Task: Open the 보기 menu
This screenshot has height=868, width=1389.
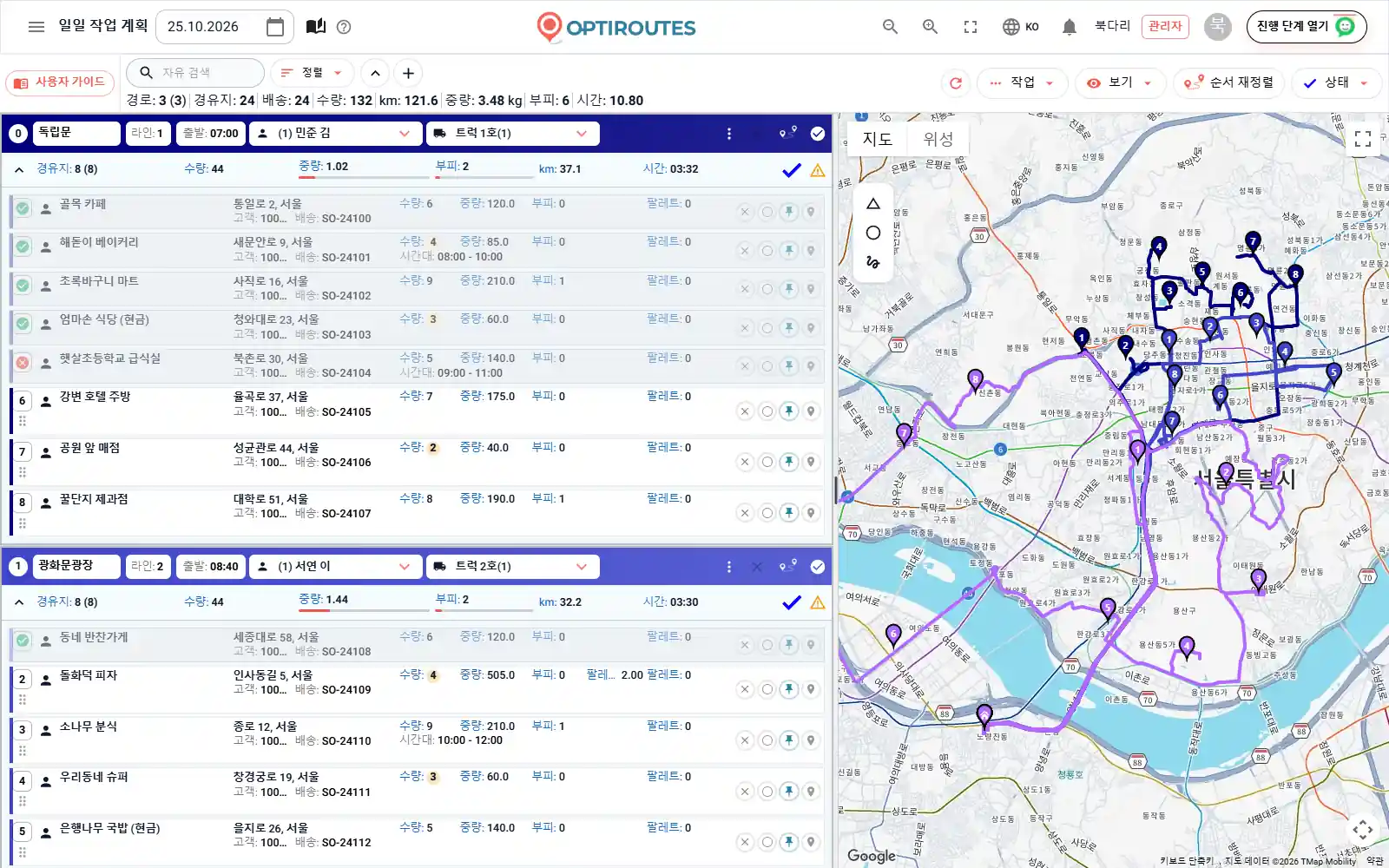Action: pos(1120,82)
